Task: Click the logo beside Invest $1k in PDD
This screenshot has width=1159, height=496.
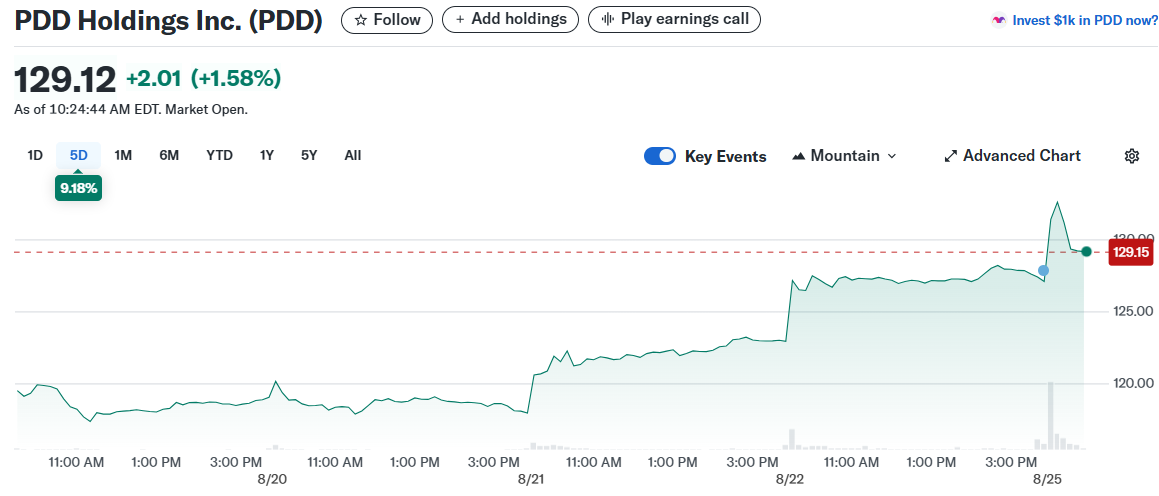Action: tap(999, 21)
